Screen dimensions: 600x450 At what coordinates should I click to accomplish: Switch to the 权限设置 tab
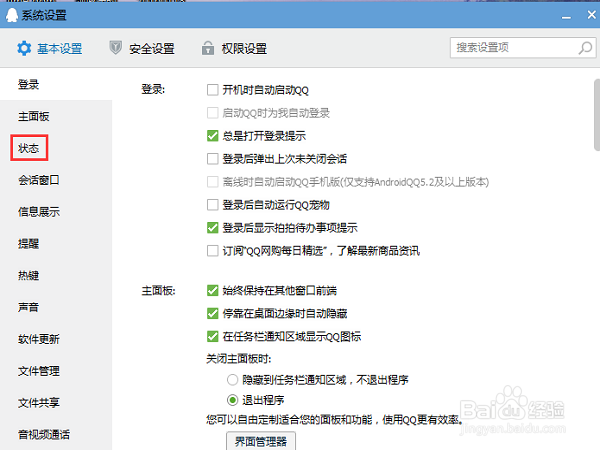coord(235,49)
